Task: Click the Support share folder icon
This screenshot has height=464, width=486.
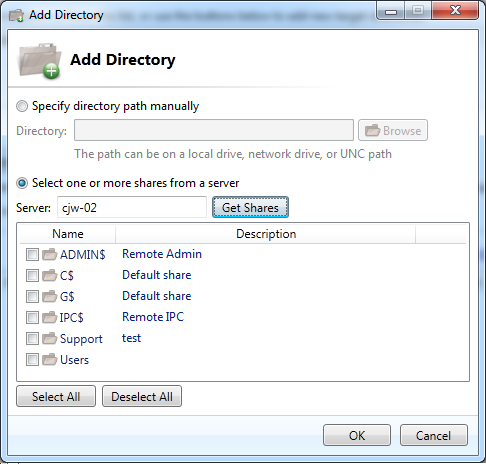Action: pos(50,339)
